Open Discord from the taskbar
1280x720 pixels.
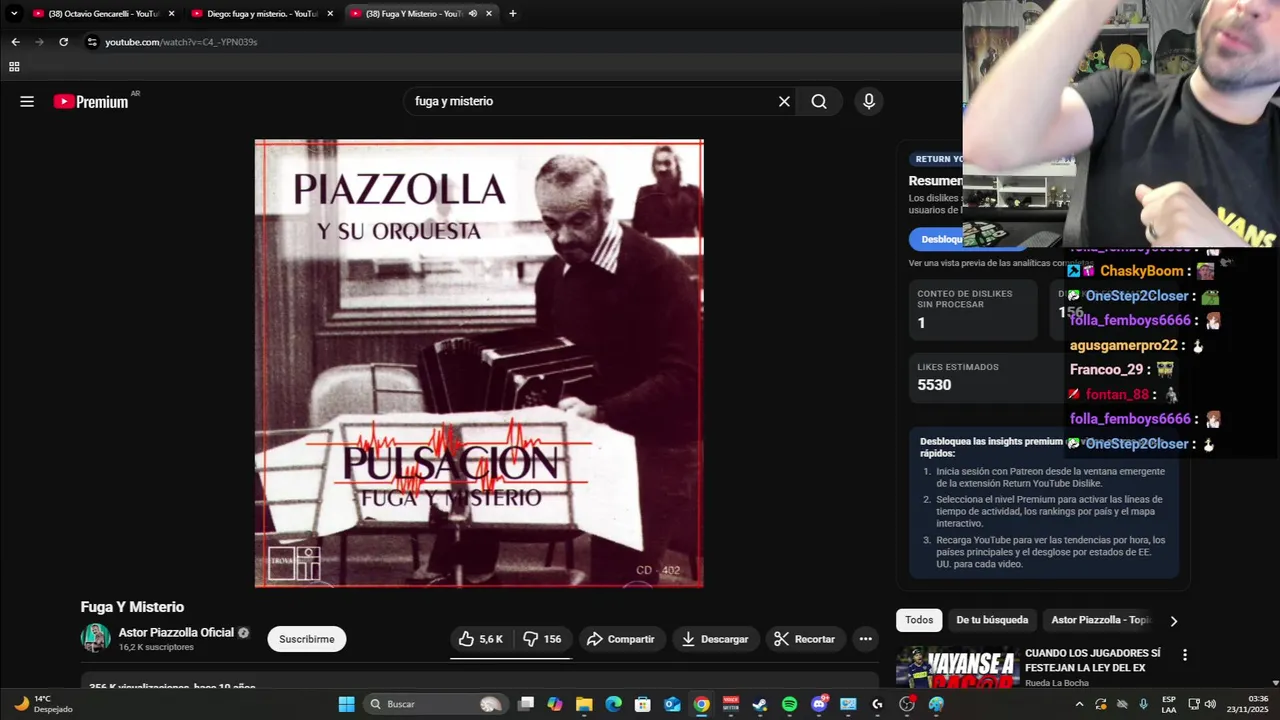tap(819, 704)
